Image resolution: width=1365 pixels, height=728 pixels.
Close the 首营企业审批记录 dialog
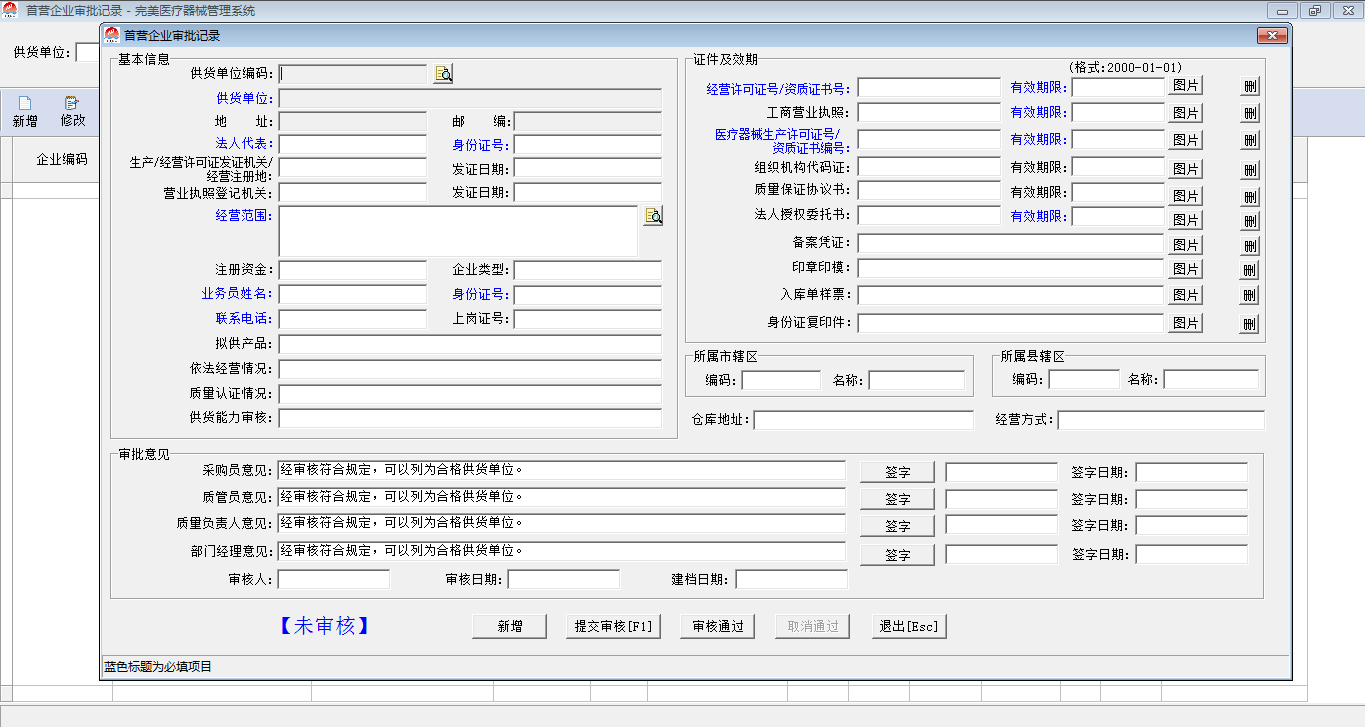pyautogui.click(x=1271, y=36)
